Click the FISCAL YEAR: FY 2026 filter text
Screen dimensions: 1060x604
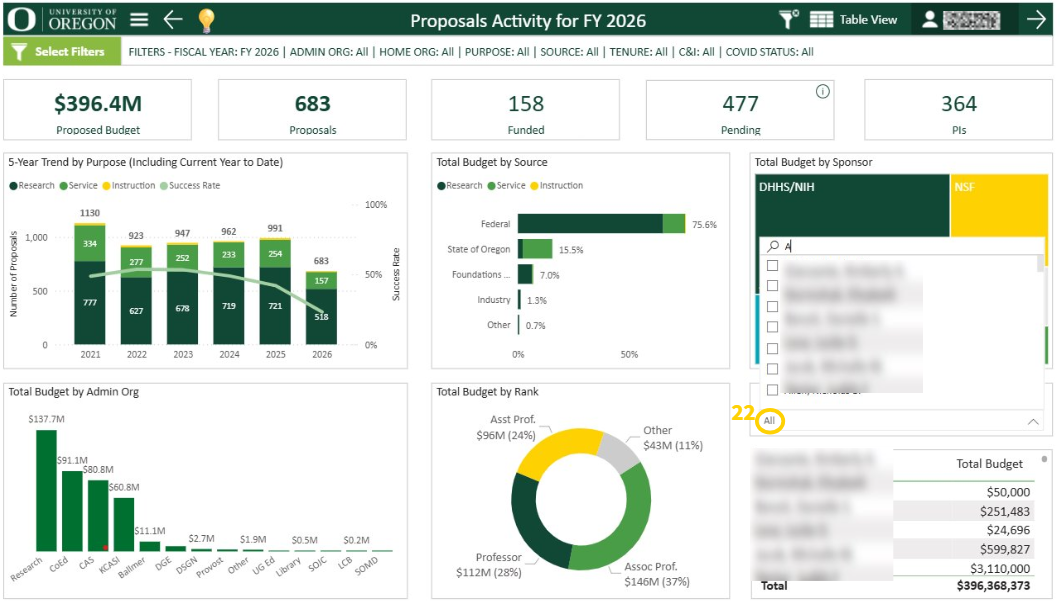point(226,52)
